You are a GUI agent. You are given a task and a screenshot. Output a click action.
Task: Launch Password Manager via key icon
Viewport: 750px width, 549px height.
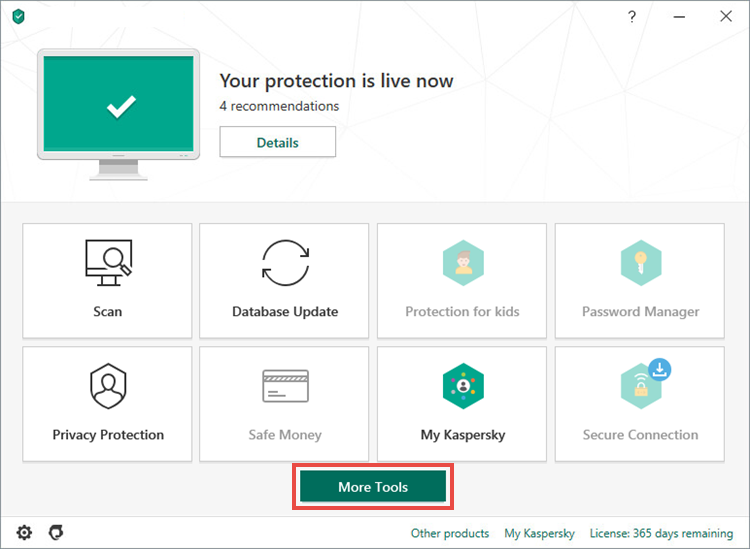tap(641, 263)
